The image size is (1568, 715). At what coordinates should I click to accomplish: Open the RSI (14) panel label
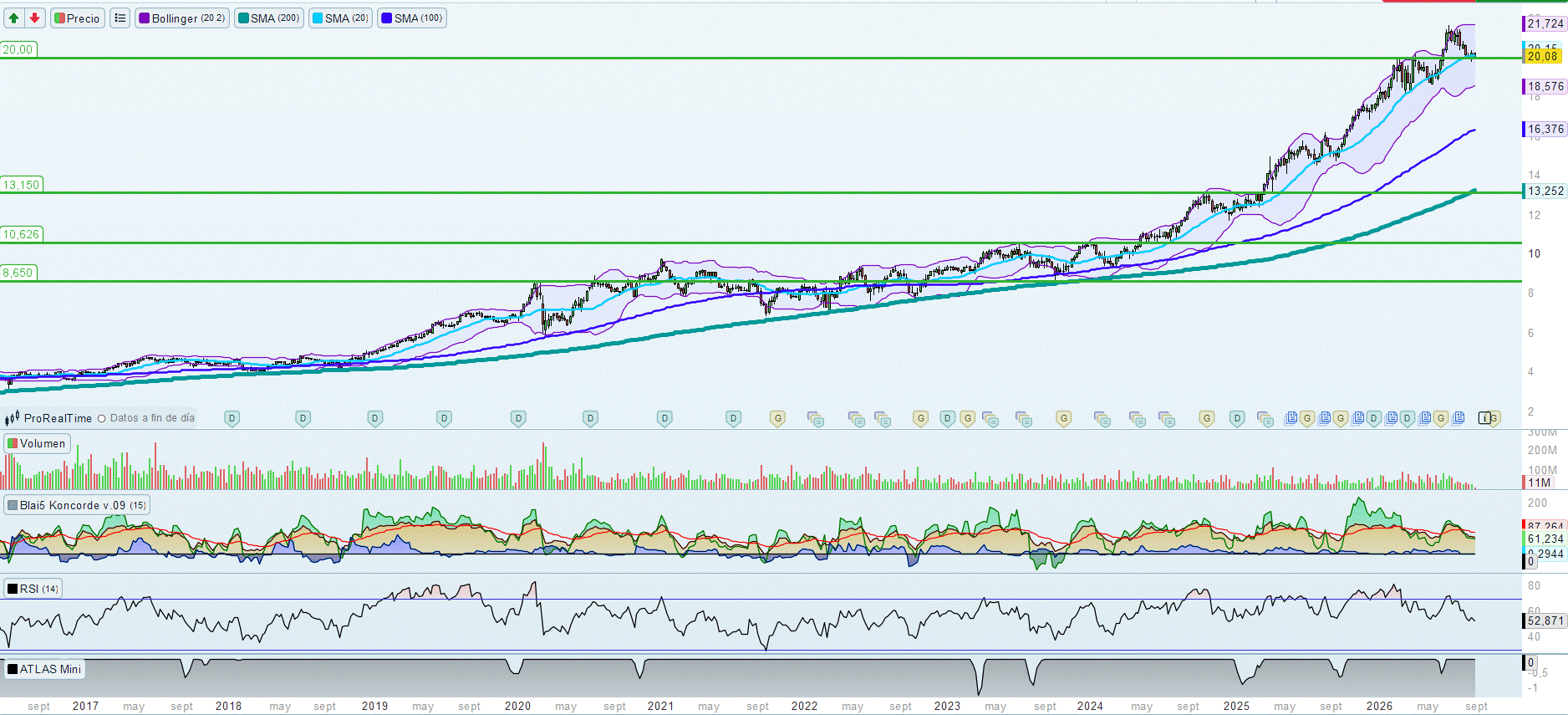[33, 589]
